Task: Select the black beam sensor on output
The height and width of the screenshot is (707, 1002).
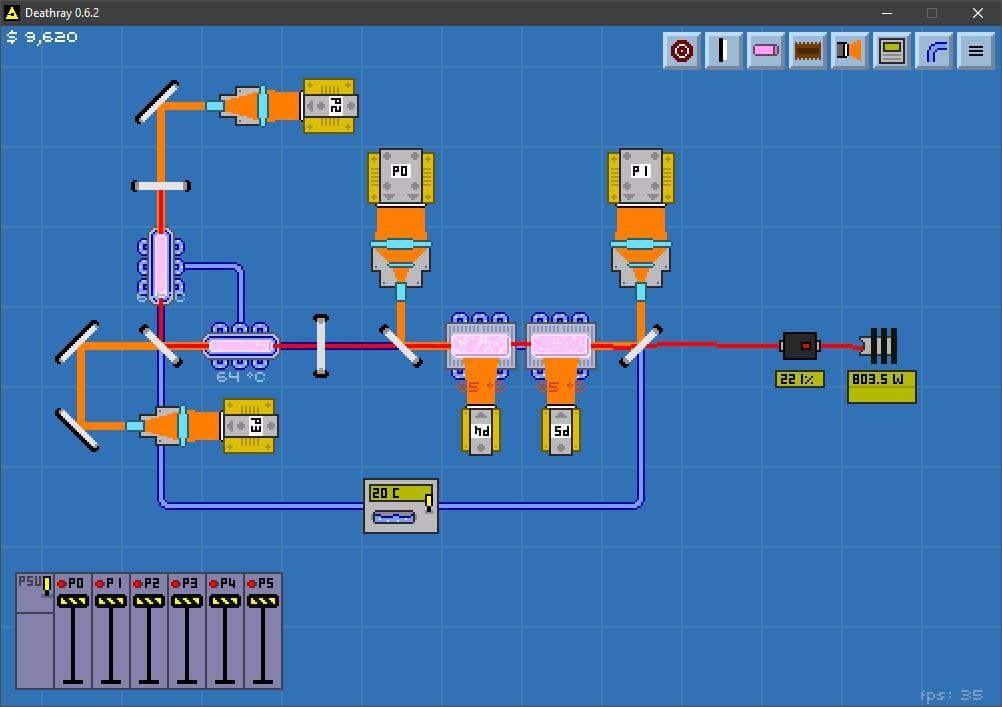Action: (799, 346)
